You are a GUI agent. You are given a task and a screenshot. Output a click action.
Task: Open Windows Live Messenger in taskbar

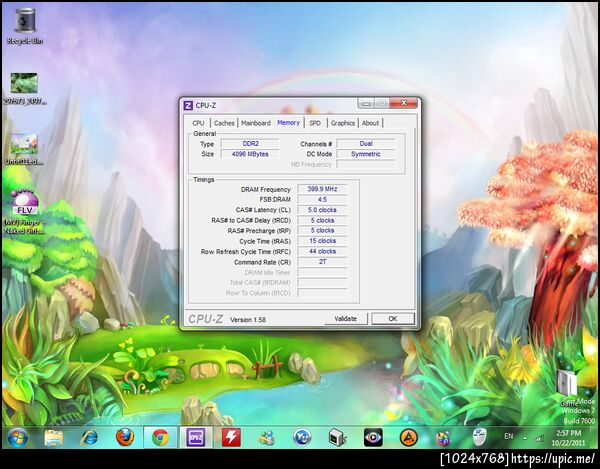coord(267,438)
